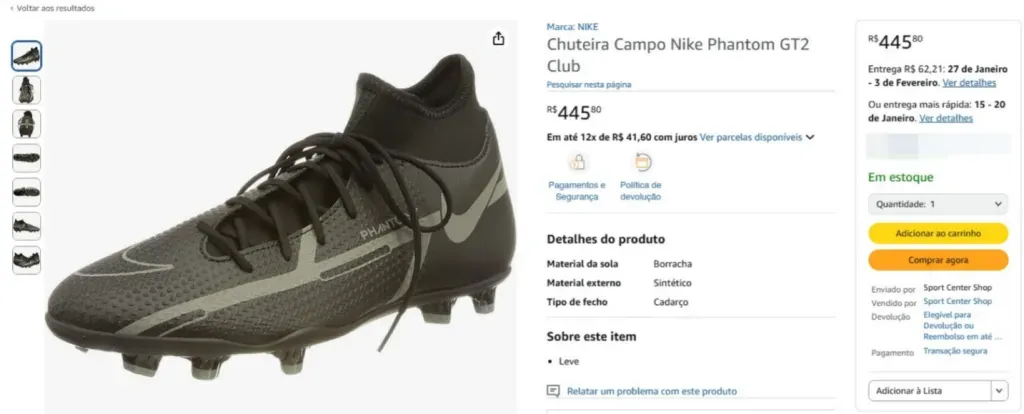Click the share icon above the product image
Image resolution: width=1024 pixels, height=414 pixels.
[x=499, y=39]
